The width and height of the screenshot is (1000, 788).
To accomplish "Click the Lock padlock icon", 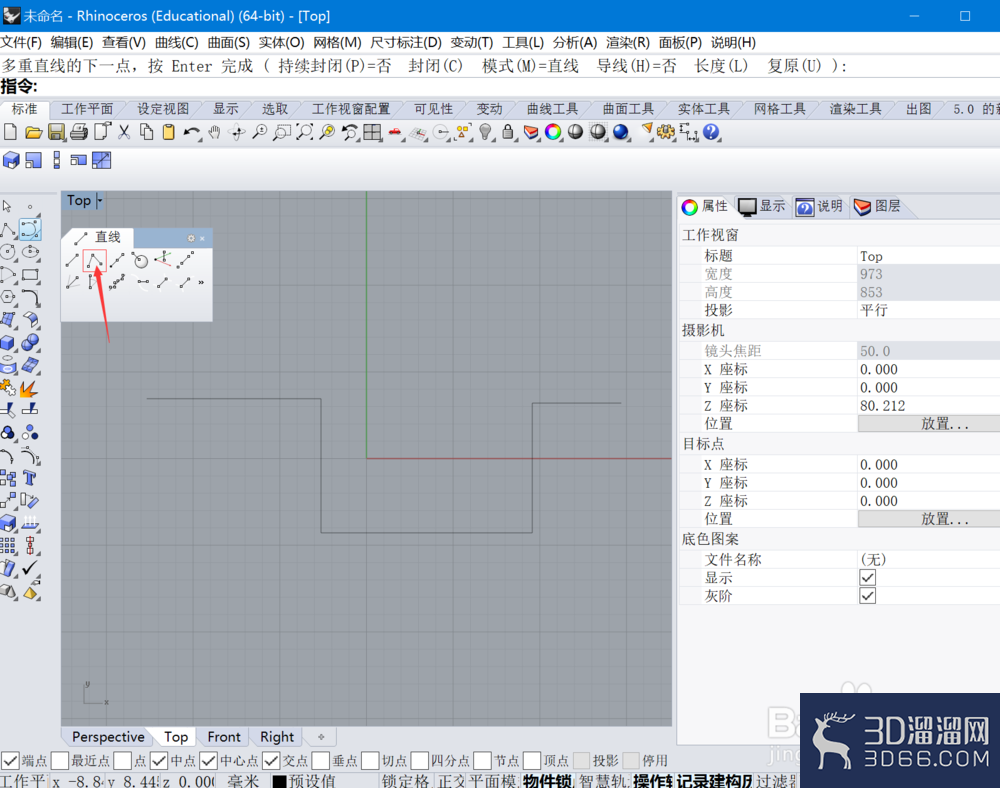I will (x=508, y=132).
